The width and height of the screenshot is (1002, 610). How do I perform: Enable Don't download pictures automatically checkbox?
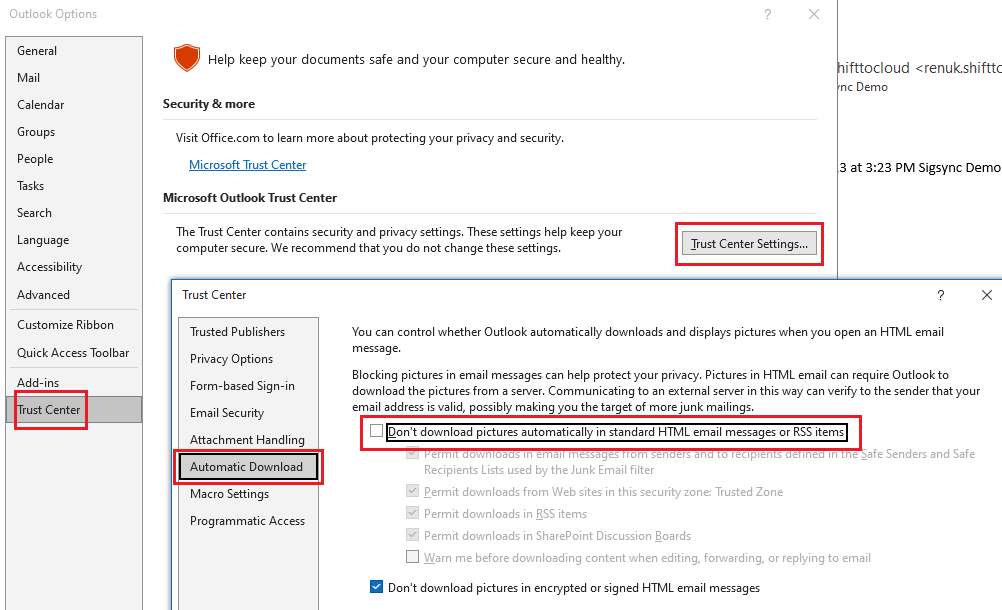pyautogui.click(x=376, y=432)
